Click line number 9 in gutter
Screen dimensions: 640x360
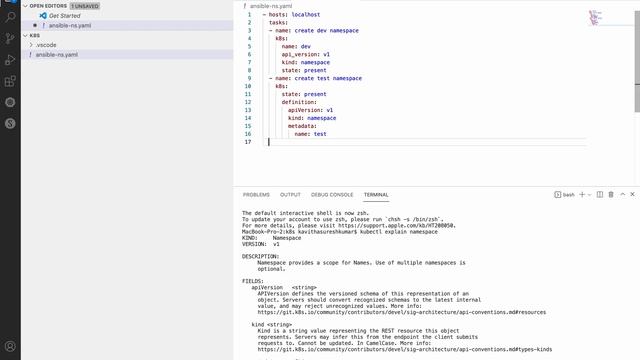point(249,78)
